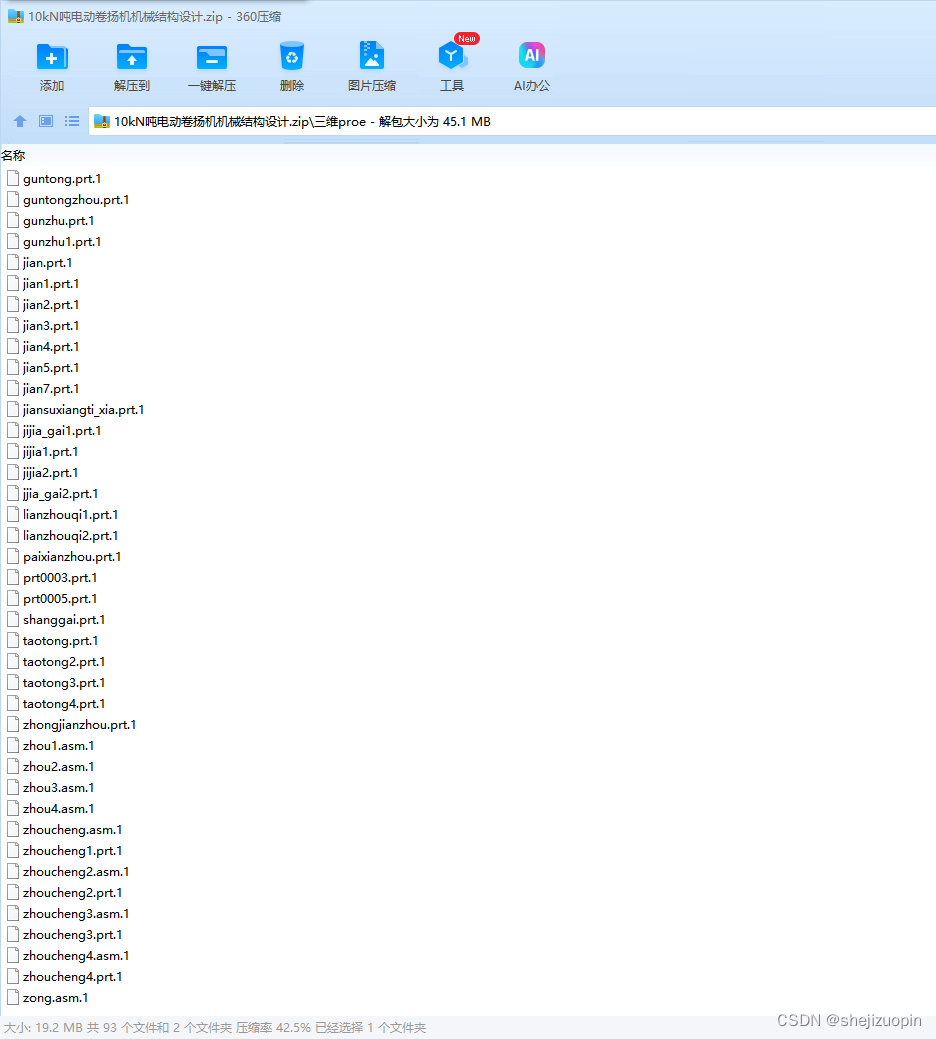Select file zhou2.asm.1

tap(51, 767)
